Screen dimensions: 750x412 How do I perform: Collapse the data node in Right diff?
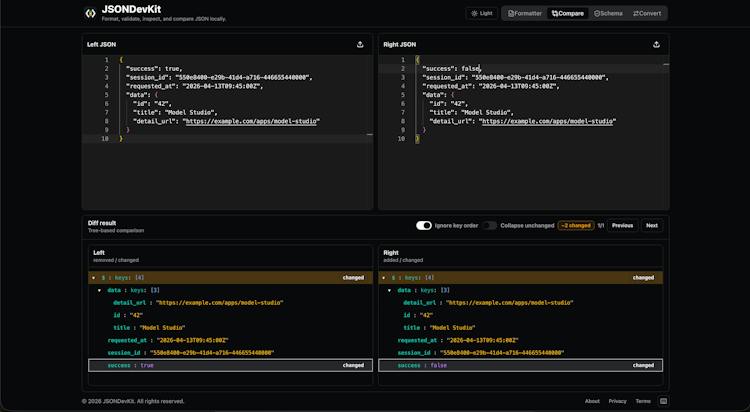[x=389, y=290]
